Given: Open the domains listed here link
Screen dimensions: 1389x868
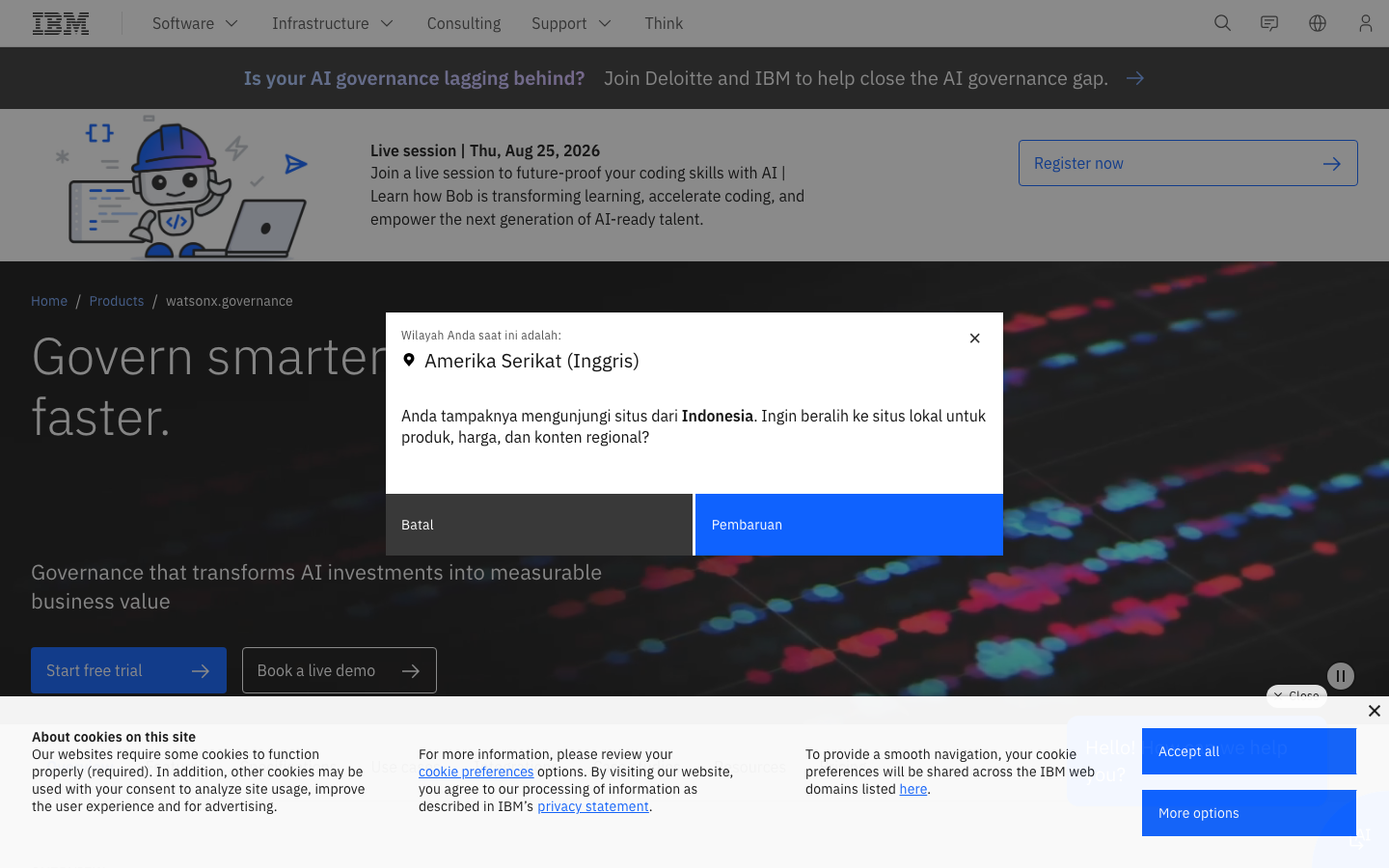Looking at the screenshot, I should click(913, 789).
